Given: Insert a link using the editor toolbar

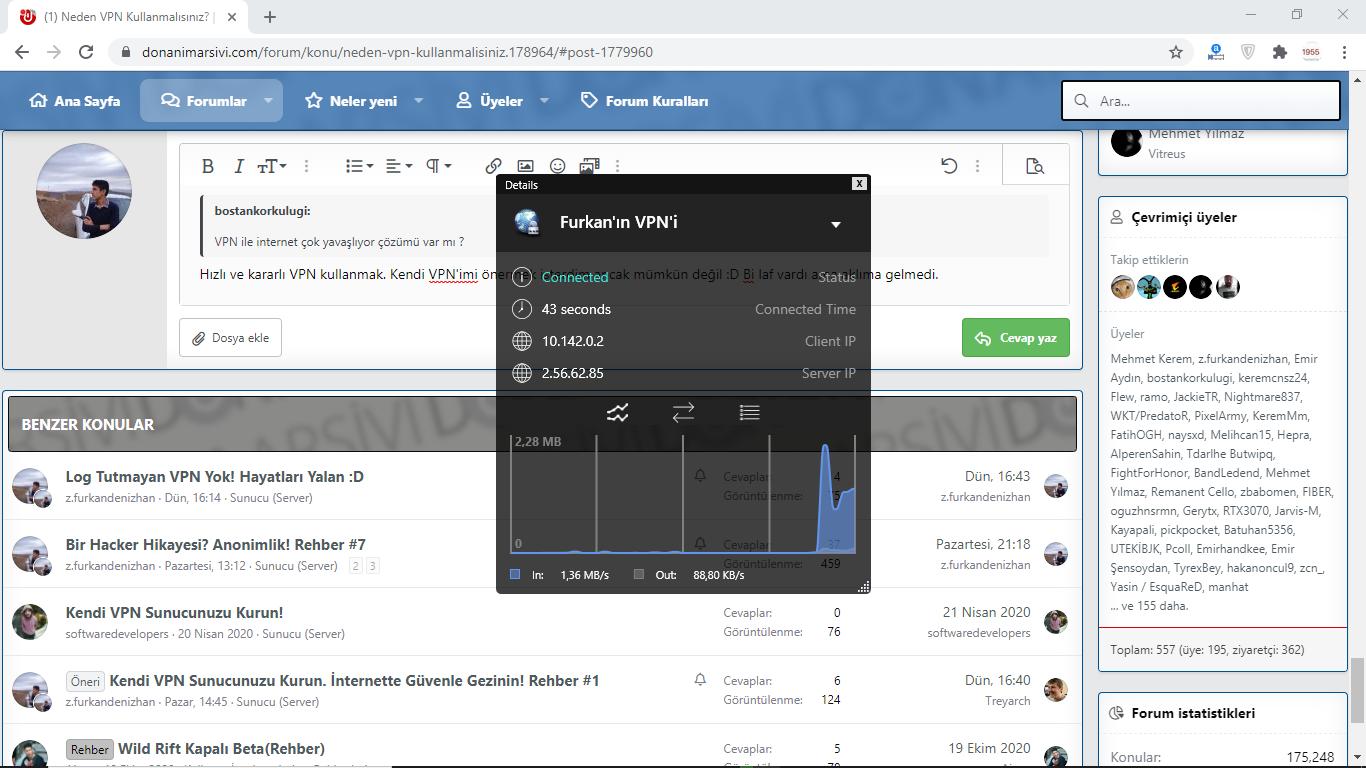Looking at the screenshot, I should click(493, 166).
